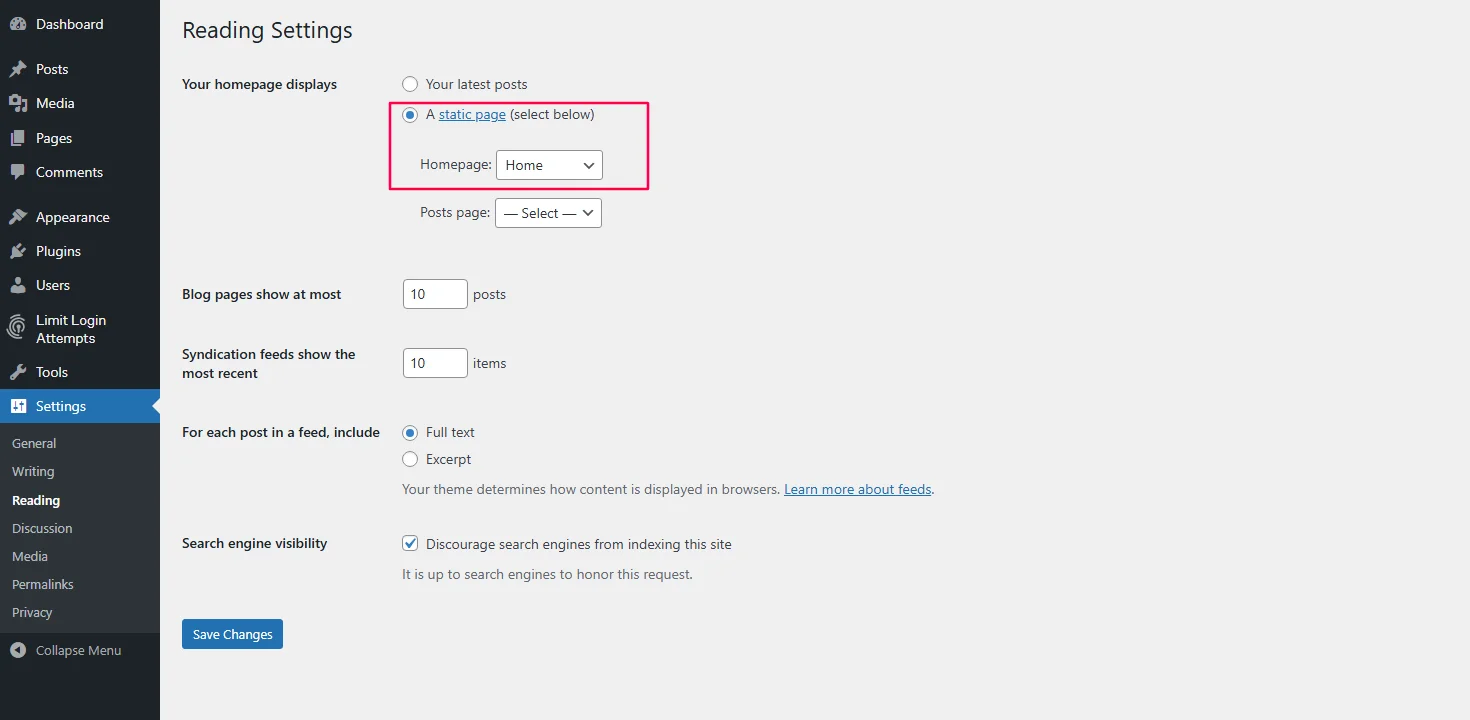Open the Permalinks settings
This screenshot has width=1470, height=720.
coord(42,584)
